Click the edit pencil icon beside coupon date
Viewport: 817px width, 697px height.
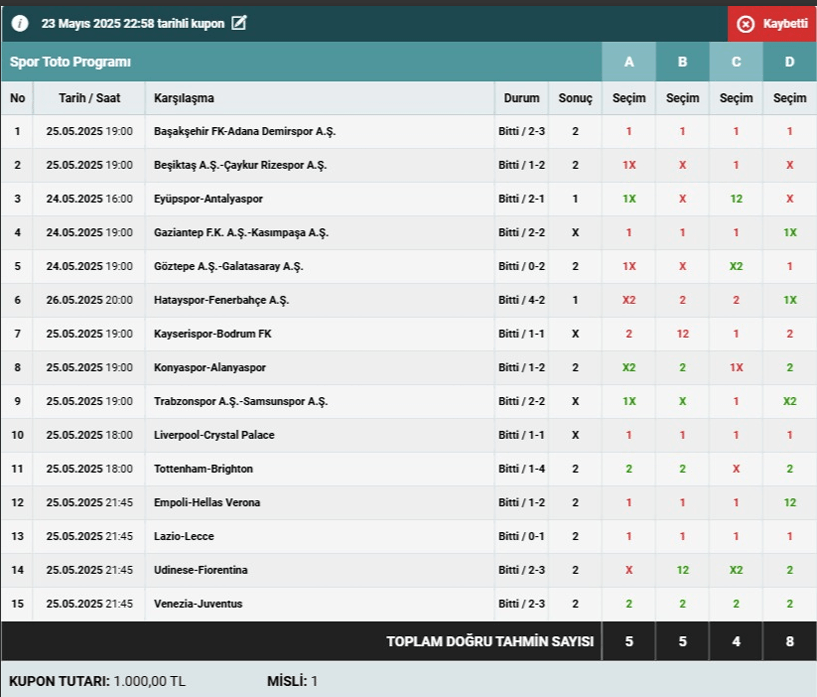point(238,23)
